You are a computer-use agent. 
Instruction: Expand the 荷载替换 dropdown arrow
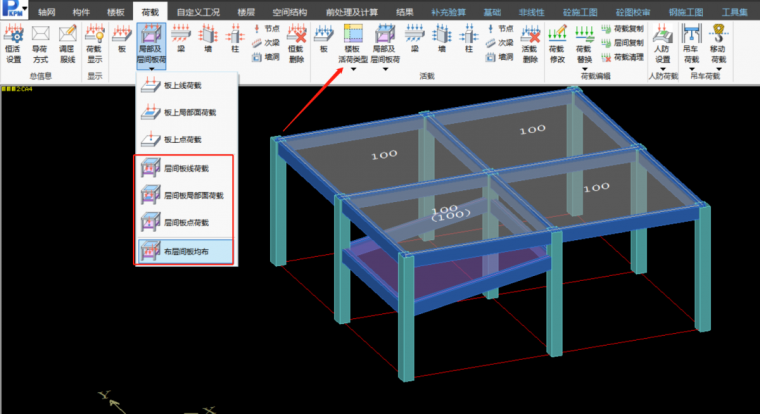point(585,69)
